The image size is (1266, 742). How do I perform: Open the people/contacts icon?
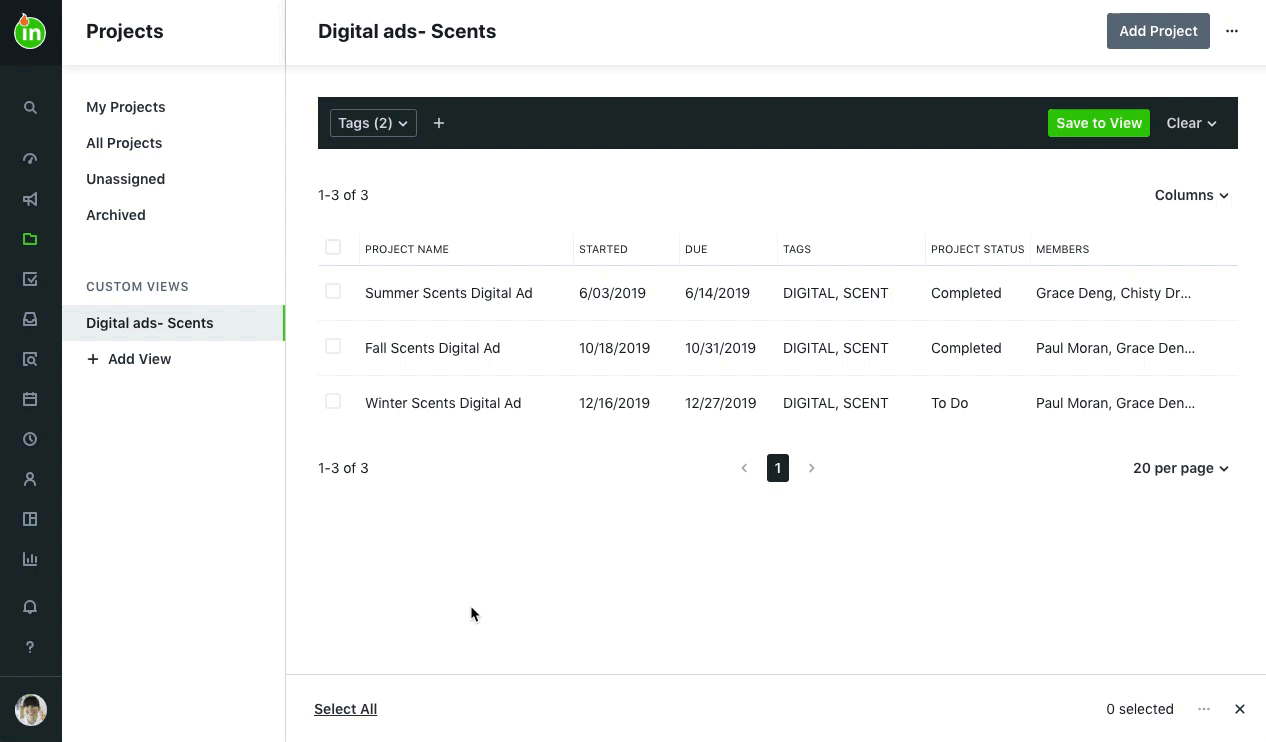30,479
